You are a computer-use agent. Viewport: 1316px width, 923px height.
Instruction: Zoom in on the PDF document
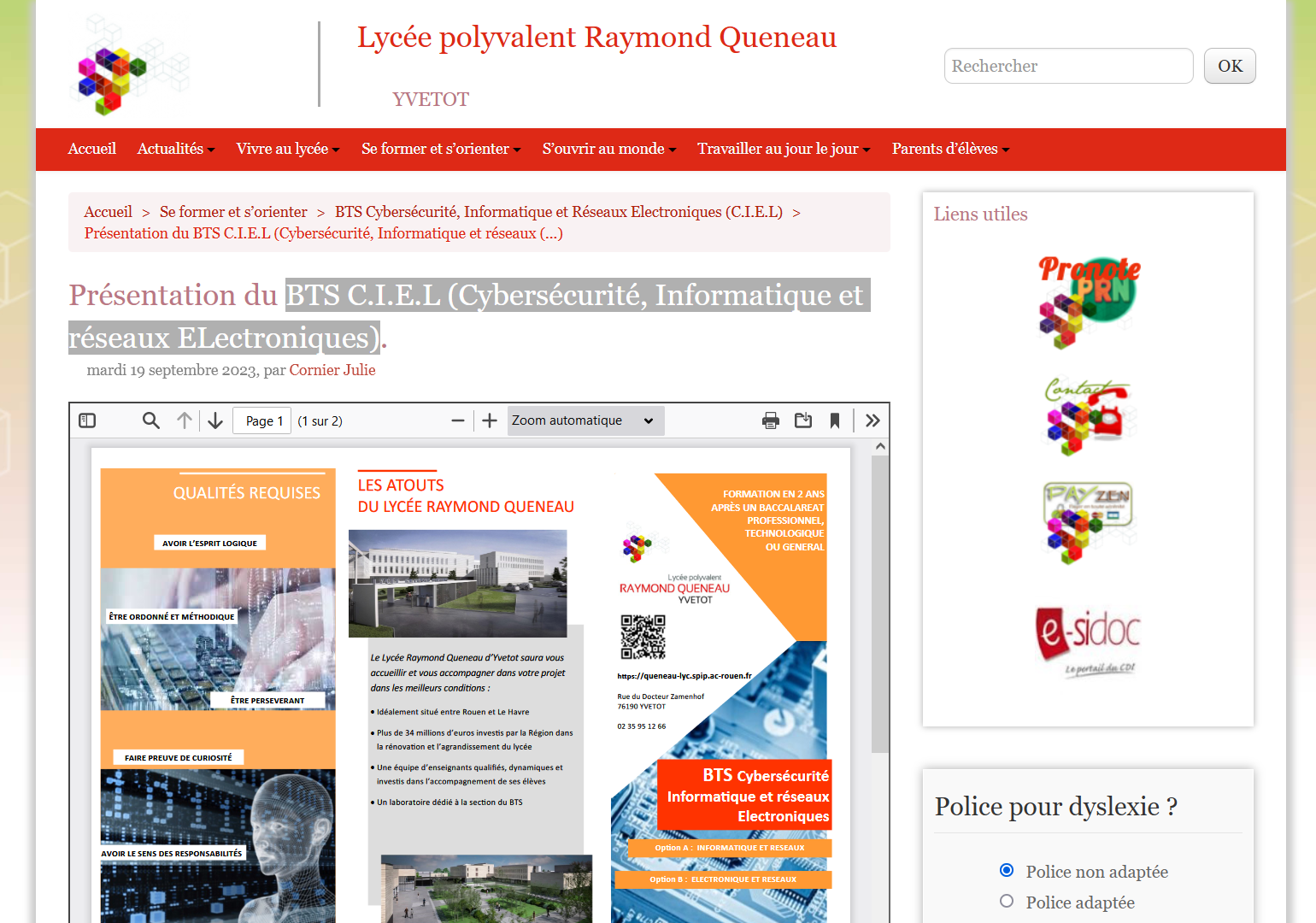pyautogui.click(x=490, y=420)
